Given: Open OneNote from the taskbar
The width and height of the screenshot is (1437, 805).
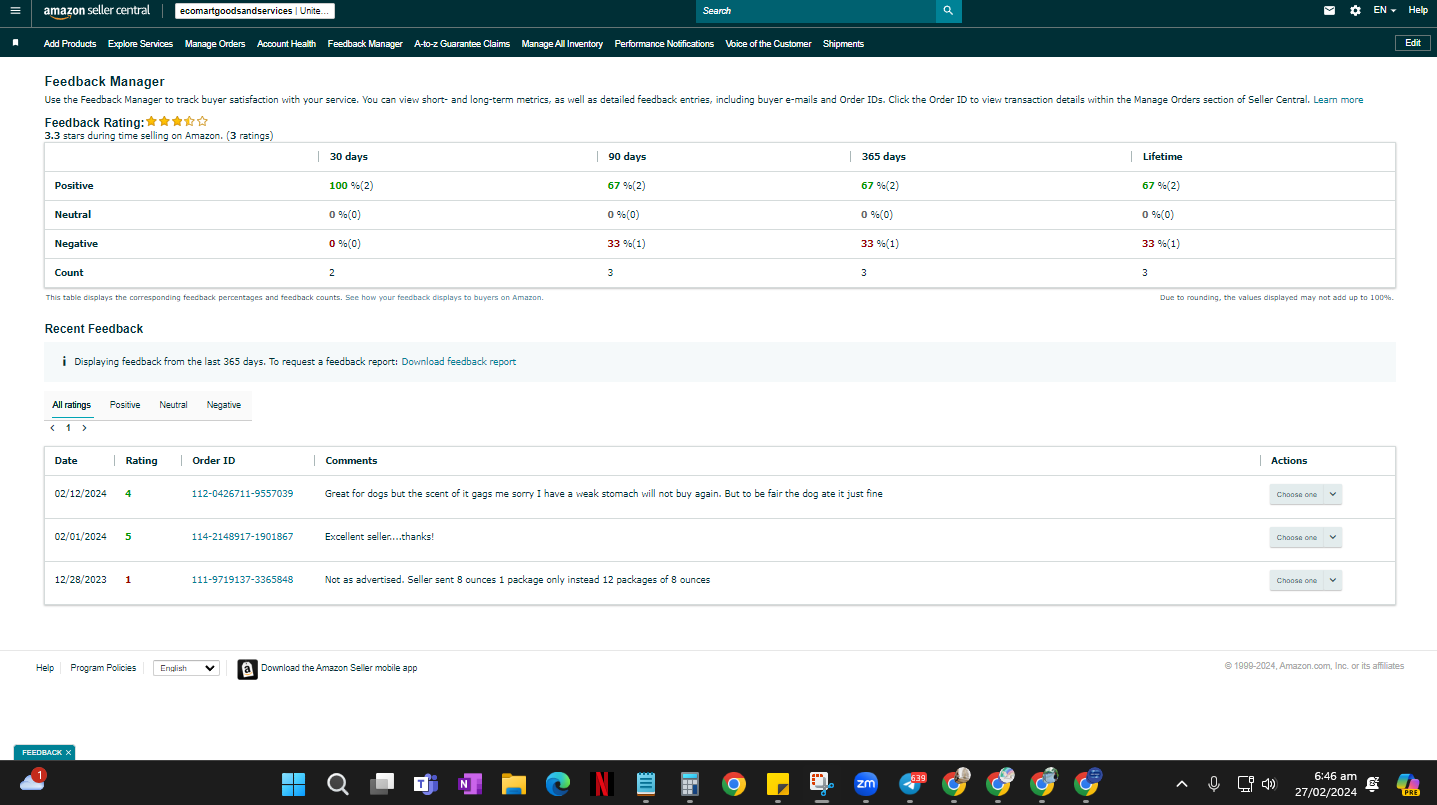Looking at the screenshot, I should [469, 784].
